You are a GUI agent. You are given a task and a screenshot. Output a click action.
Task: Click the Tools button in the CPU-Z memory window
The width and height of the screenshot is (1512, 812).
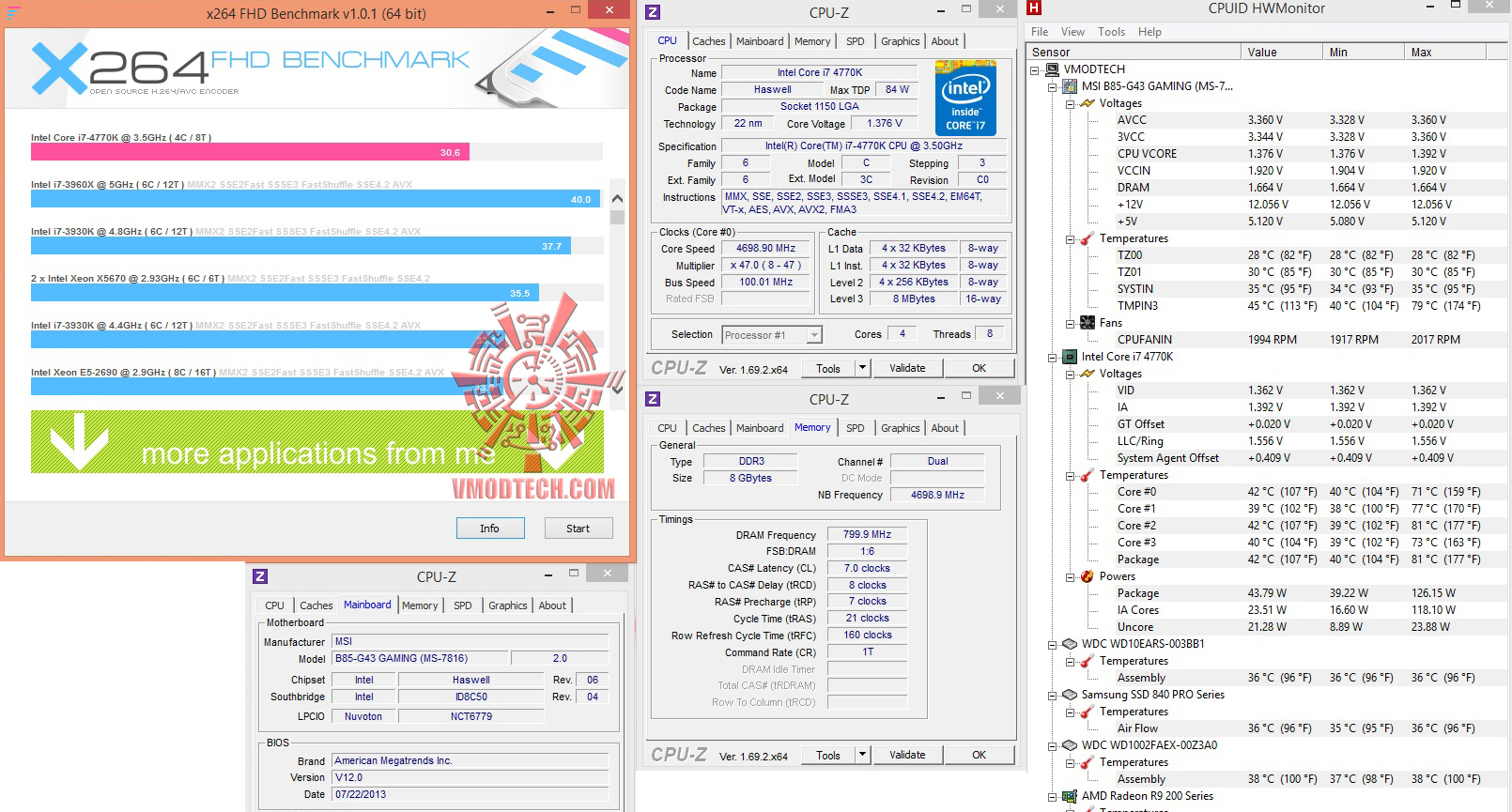828,755
